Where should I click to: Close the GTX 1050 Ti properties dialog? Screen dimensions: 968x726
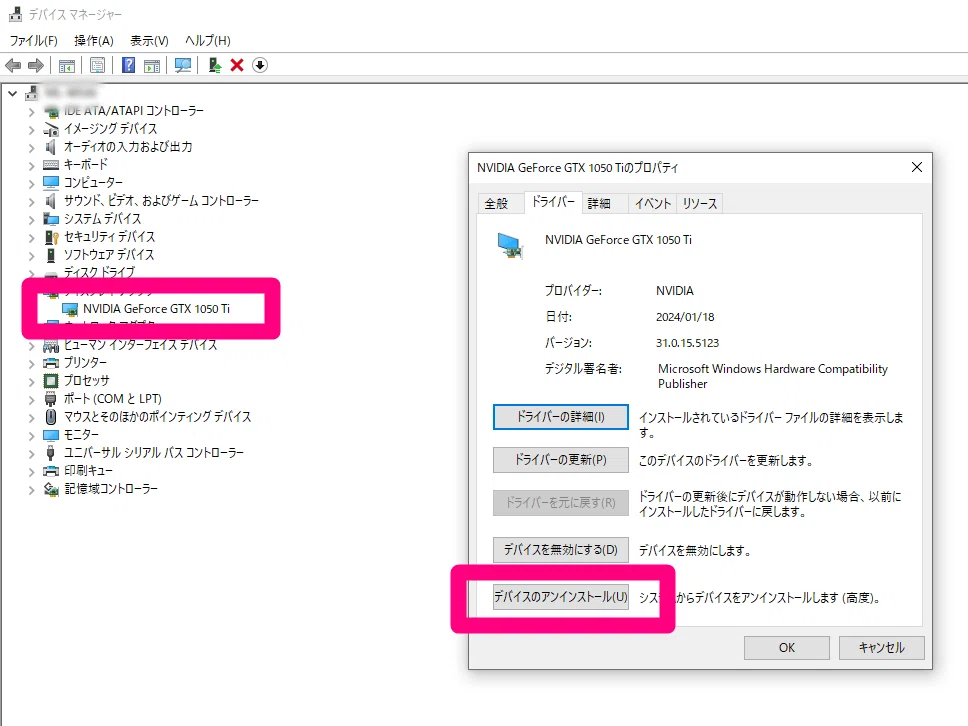(917, 167)
